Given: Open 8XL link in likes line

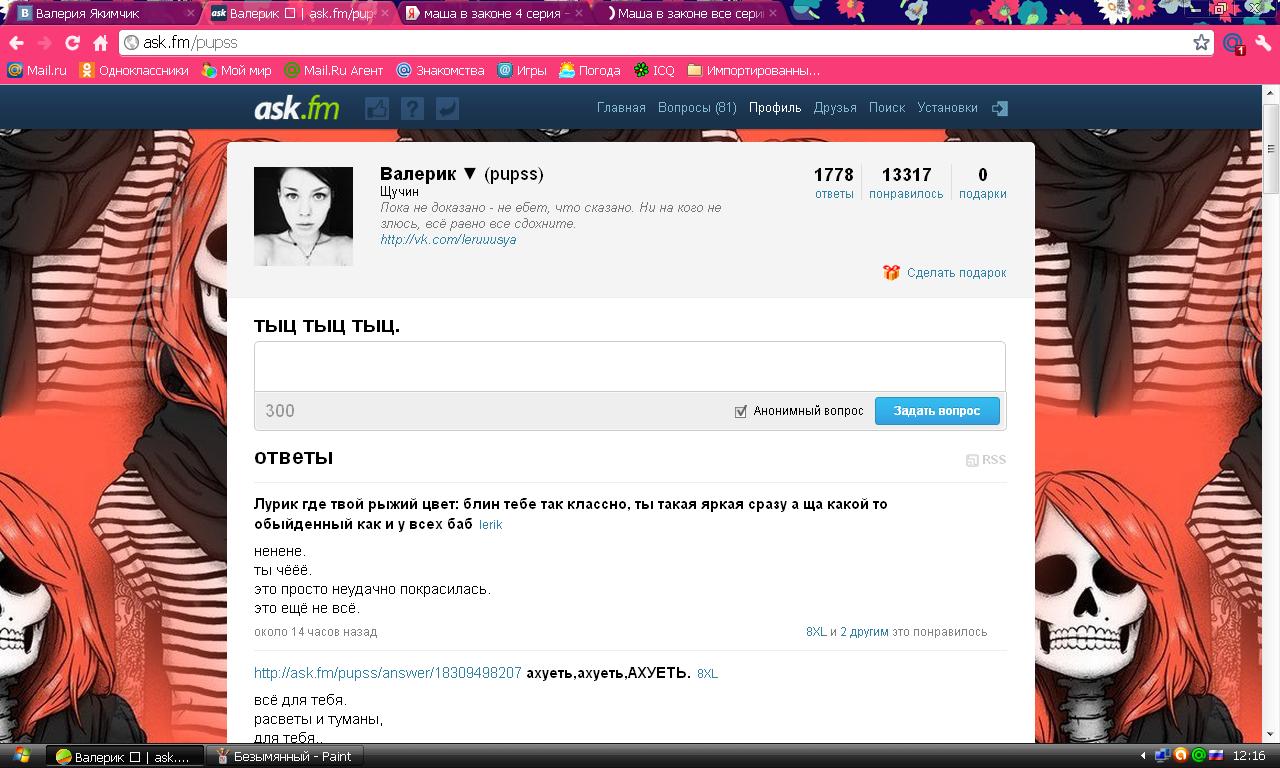Looking at the screenshot, I should click(x=816, y=632).
